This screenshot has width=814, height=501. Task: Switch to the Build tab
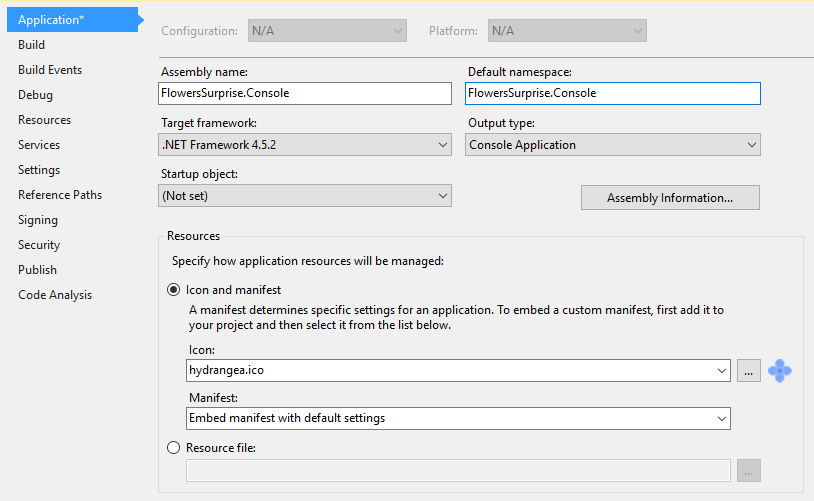tap(32, 45)
